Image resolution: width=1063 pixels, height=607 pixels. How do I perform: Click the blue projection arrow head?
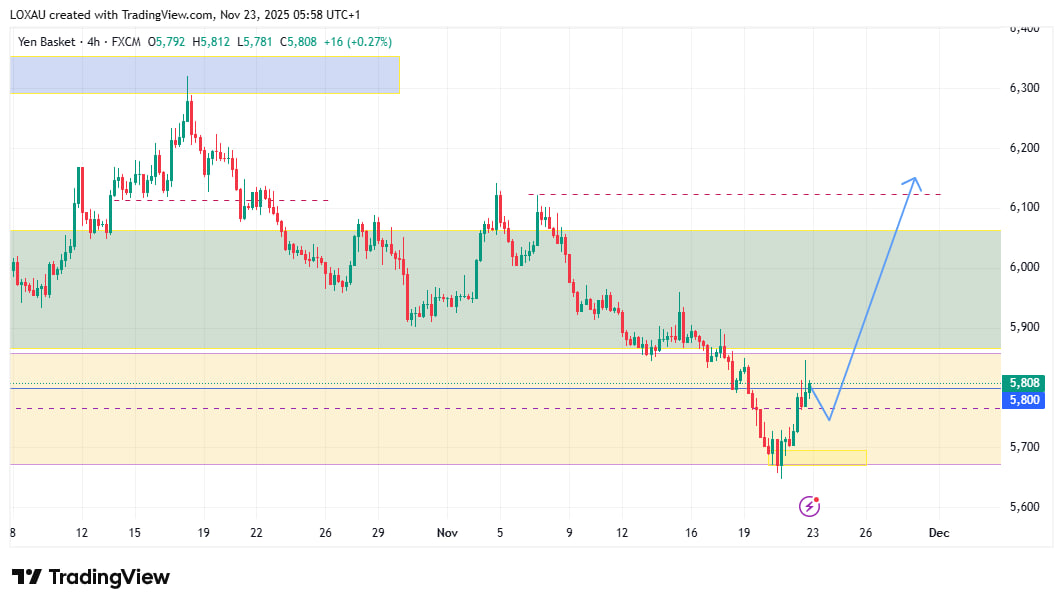(912, 181)
